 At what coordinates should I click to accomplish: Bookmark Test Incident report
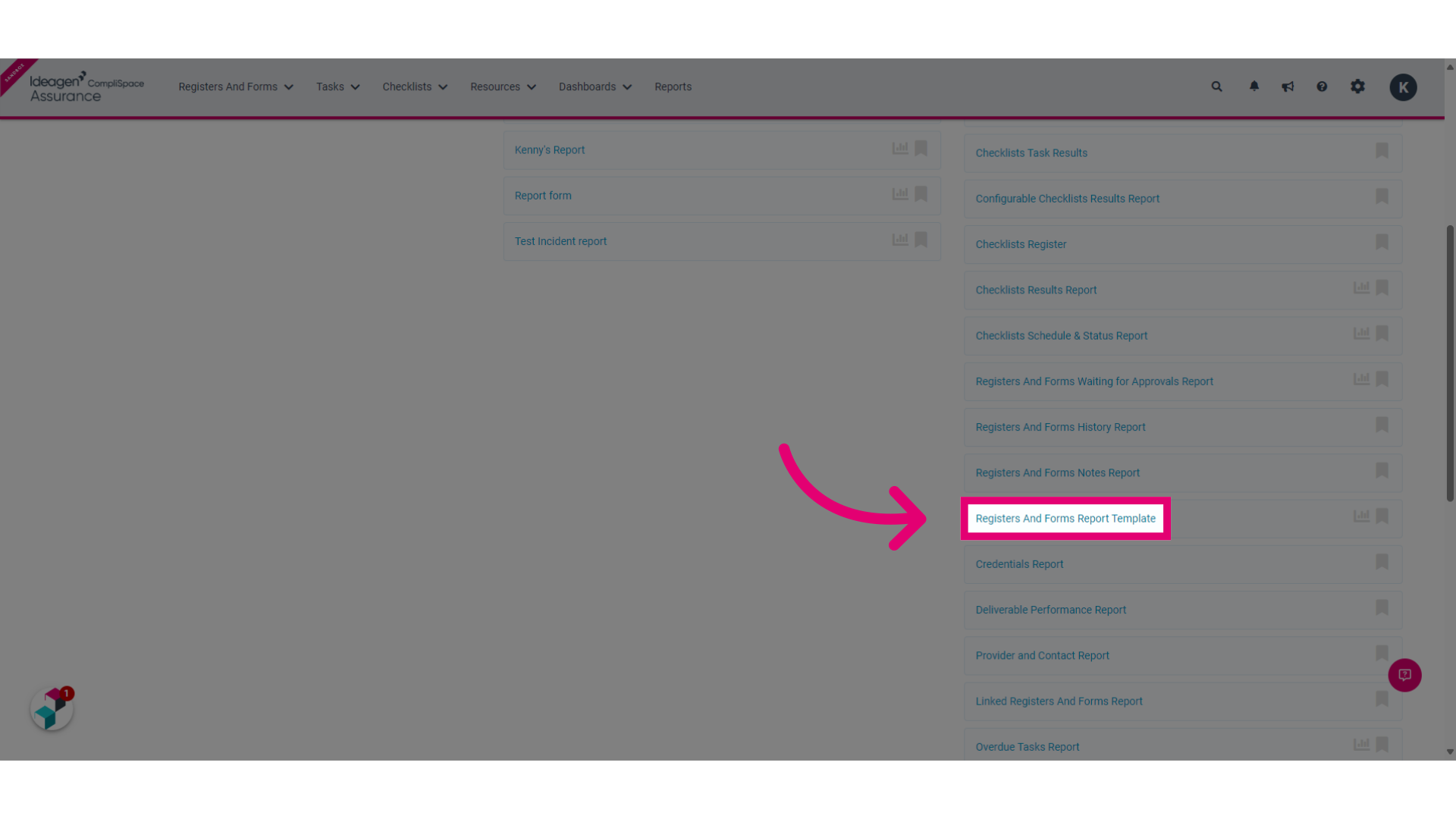921,240
